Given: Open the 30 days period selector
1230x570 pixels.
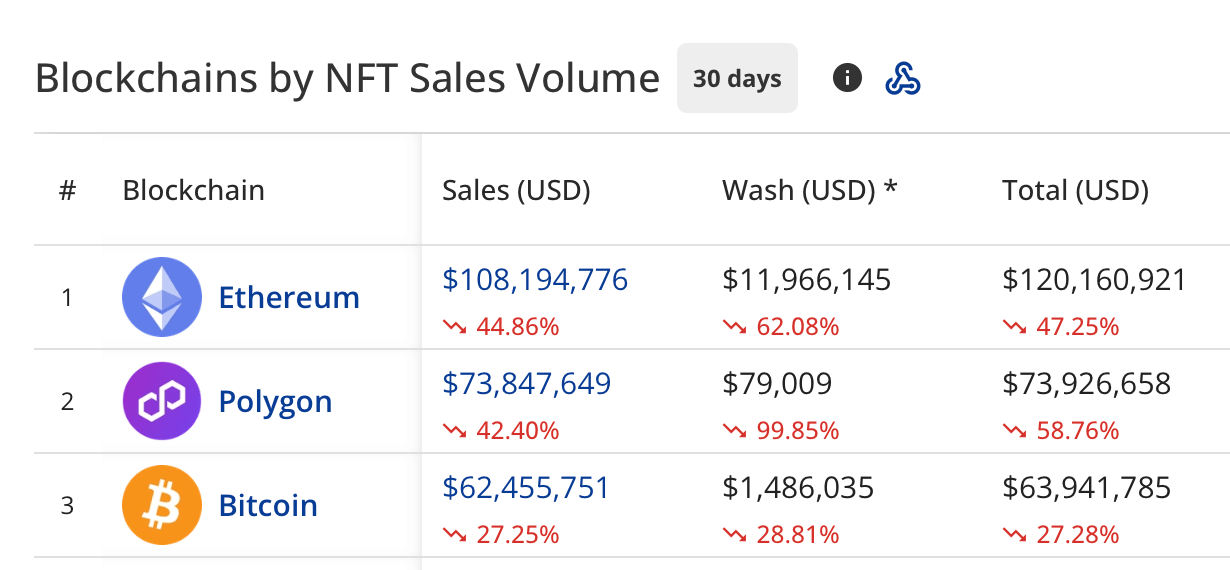Looking at the screenshot, I should tap(737, 78).
